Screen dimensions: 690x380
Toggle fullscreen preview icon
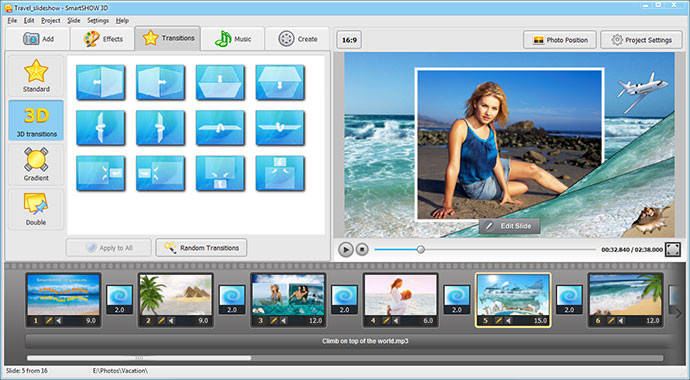(672, 249)
